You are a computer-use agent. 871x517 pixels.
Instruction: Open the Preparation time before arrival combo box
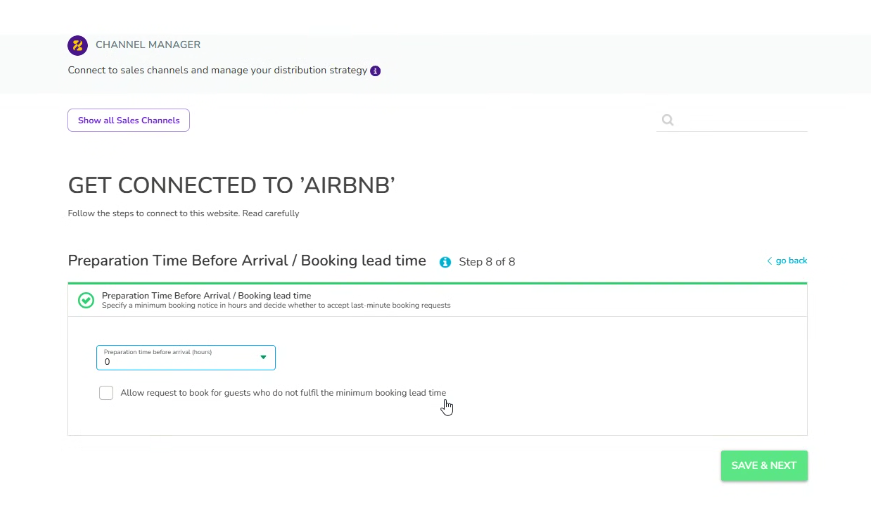click(185, 358)
